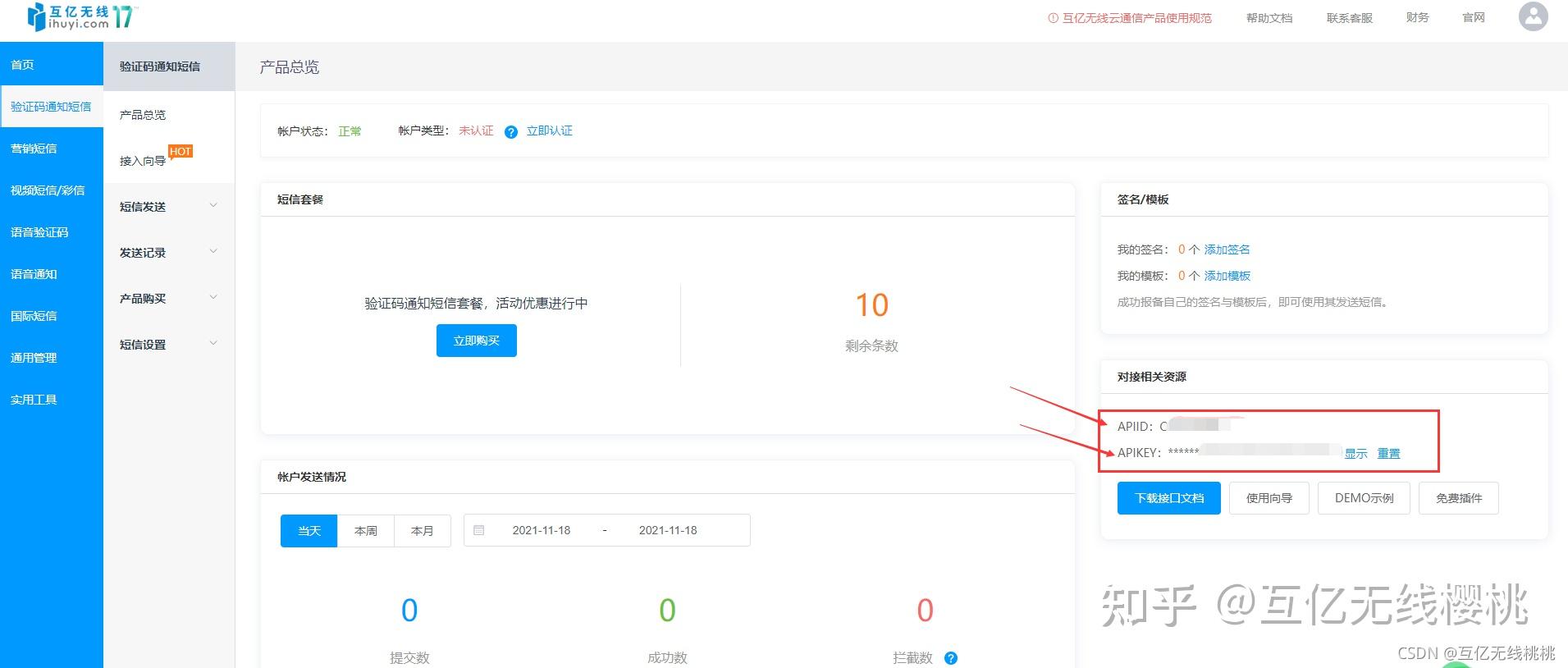Image resolution: width=1568 pixels, height=668 pixels.
Task: Click help icon next to 帐户类型
Action: point(511,132)
